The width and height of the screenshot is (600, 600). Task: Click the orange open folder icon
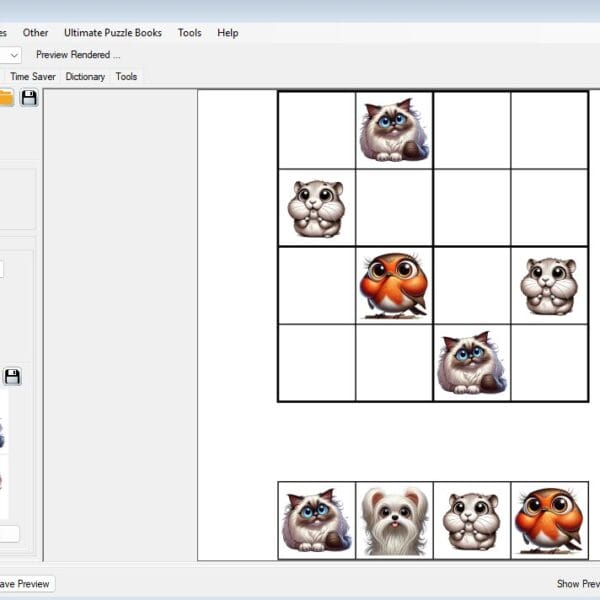(x=5, y=98)
